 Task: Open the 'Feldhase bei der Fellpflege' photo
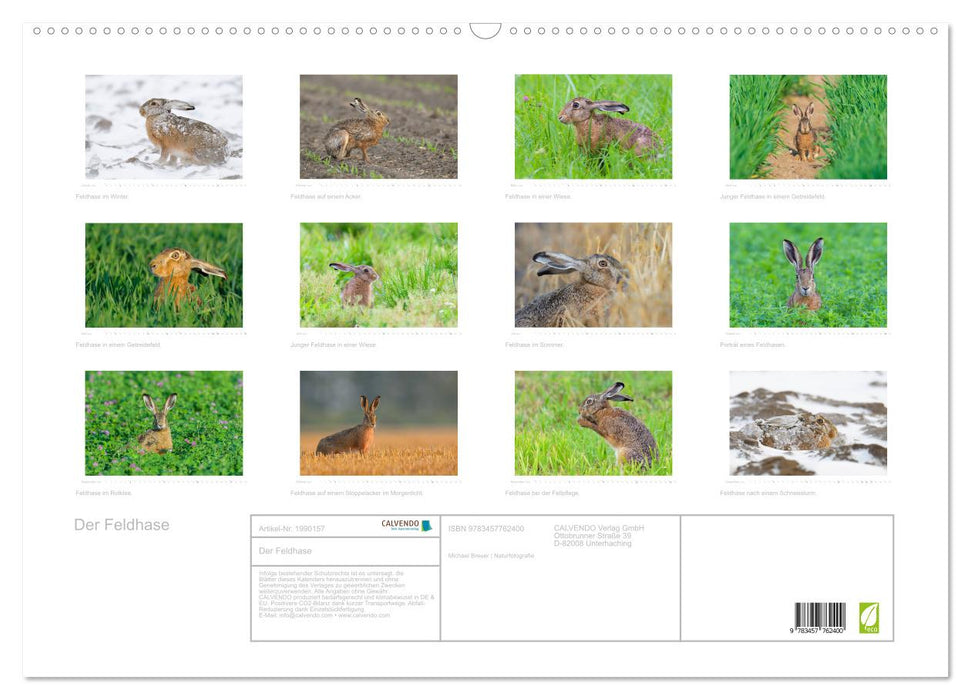[x=593, y=423]
